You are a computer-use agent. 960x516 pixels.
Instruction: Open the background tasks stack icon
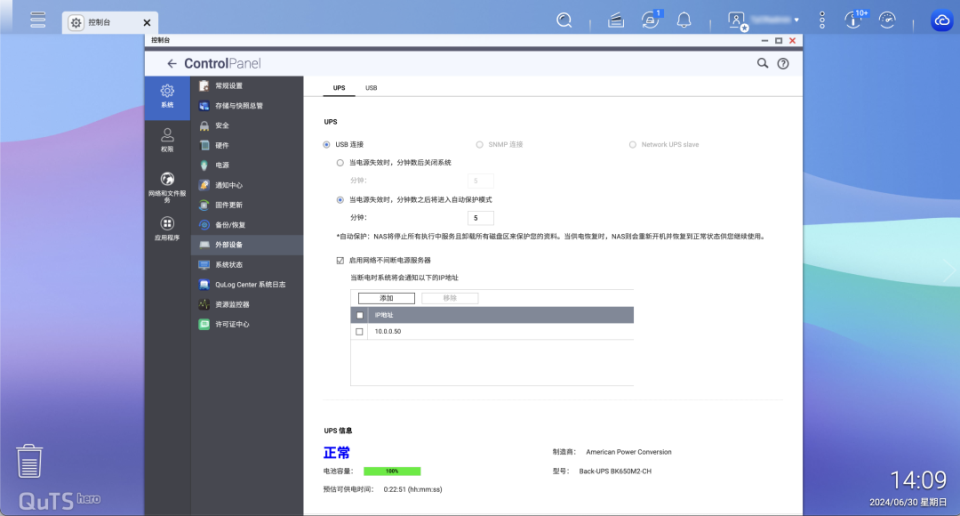(x=616, y=21)
